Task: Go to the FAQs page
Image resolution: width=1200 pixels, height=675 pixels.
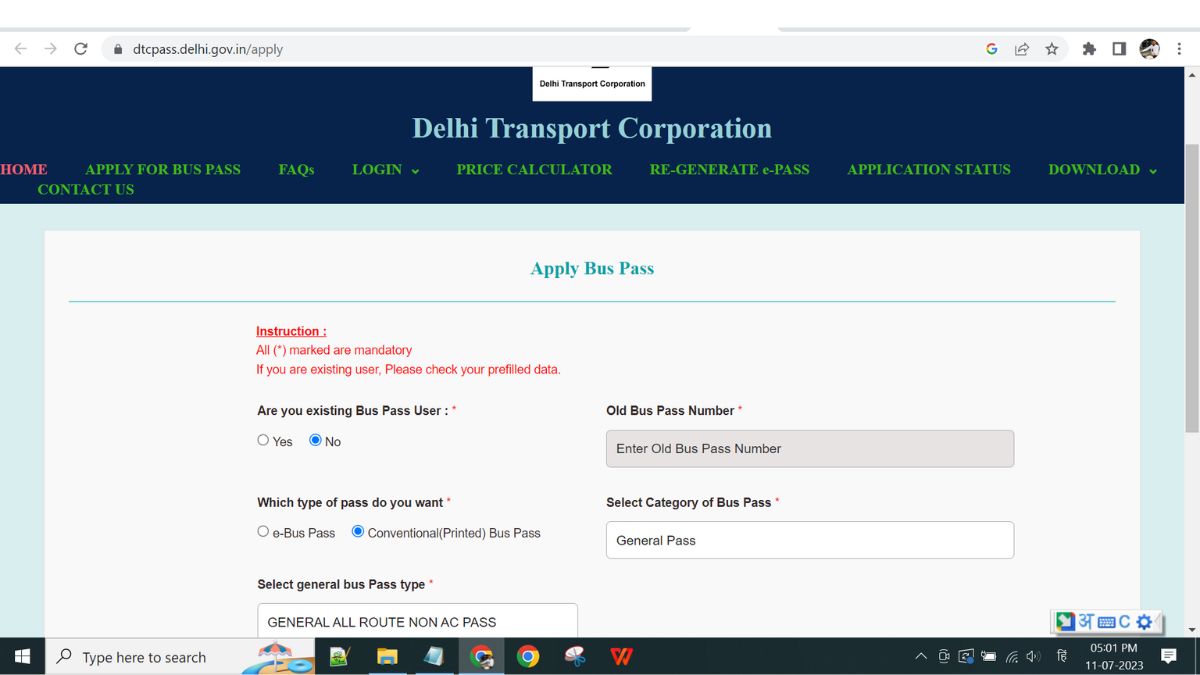Action: [x=296, y=169]
